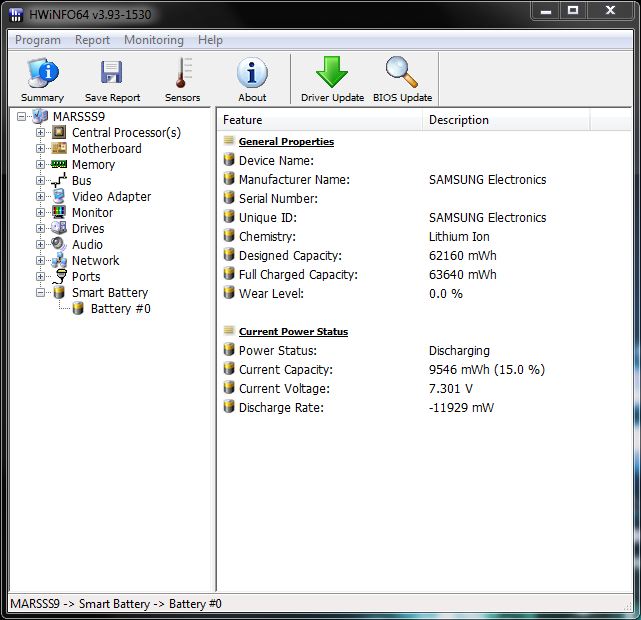
Task: Expand the Audio node
Action: [40, 244]
